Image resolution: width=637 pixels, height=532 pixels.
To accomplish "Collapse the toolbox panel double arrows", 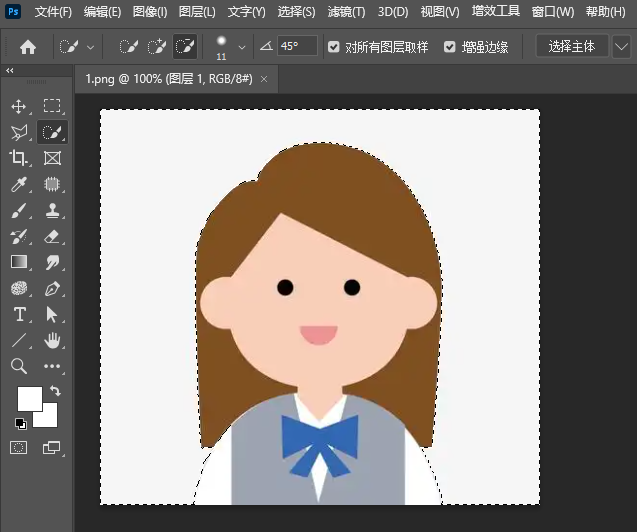I will tap(10, 70).
